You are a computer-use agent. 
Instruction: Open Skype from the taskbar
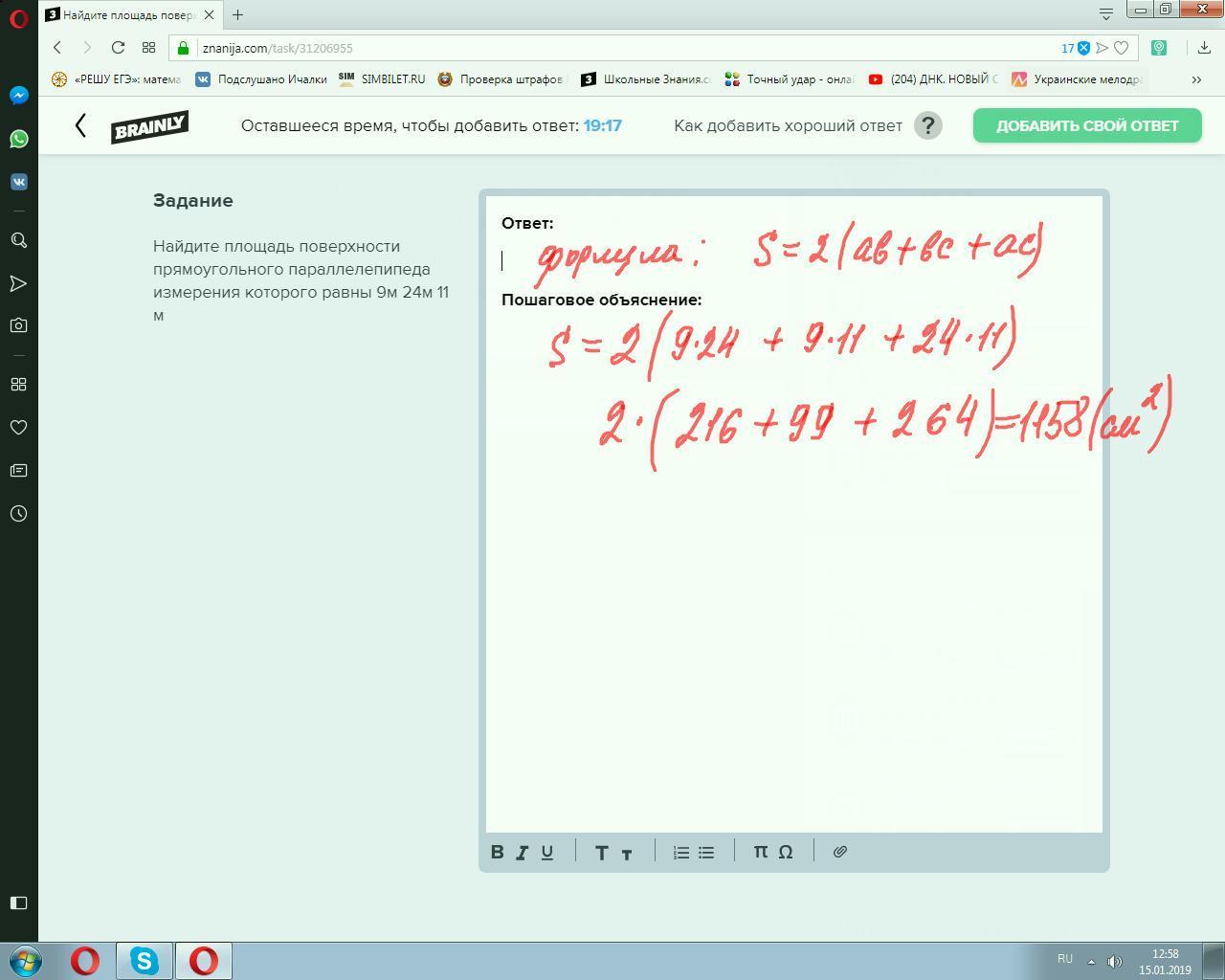145,961
